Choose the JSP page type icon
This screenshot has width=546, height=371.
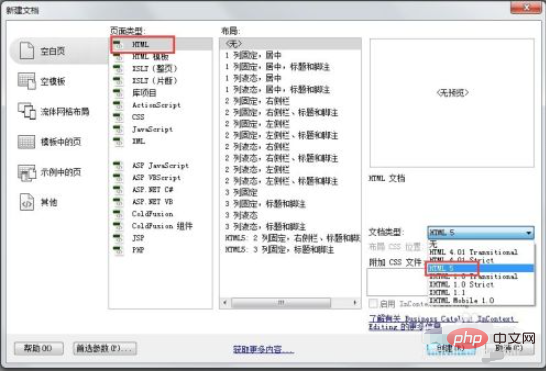pyautogui.click(x=118, y=238)
